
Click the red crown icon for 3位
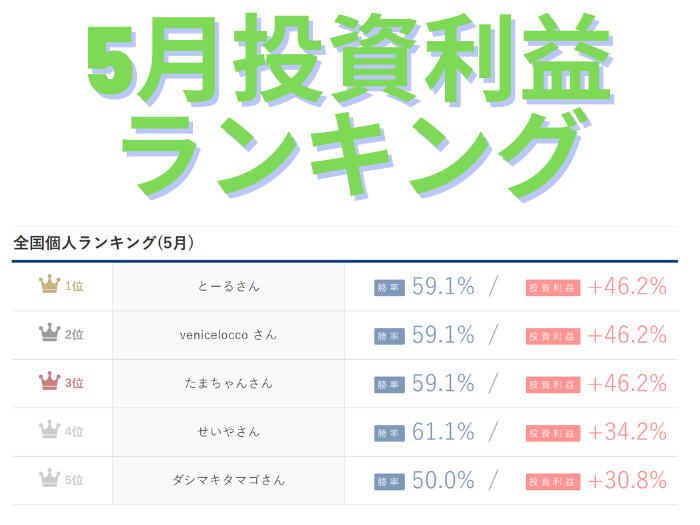pyautogui.click(x=50, y=381)
